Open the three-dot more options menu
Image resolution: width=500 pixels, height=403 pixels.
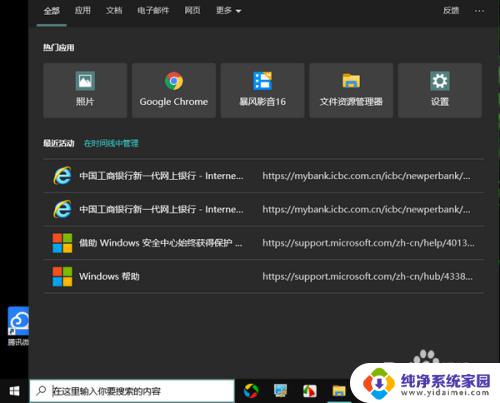click(x=479, y=11)
